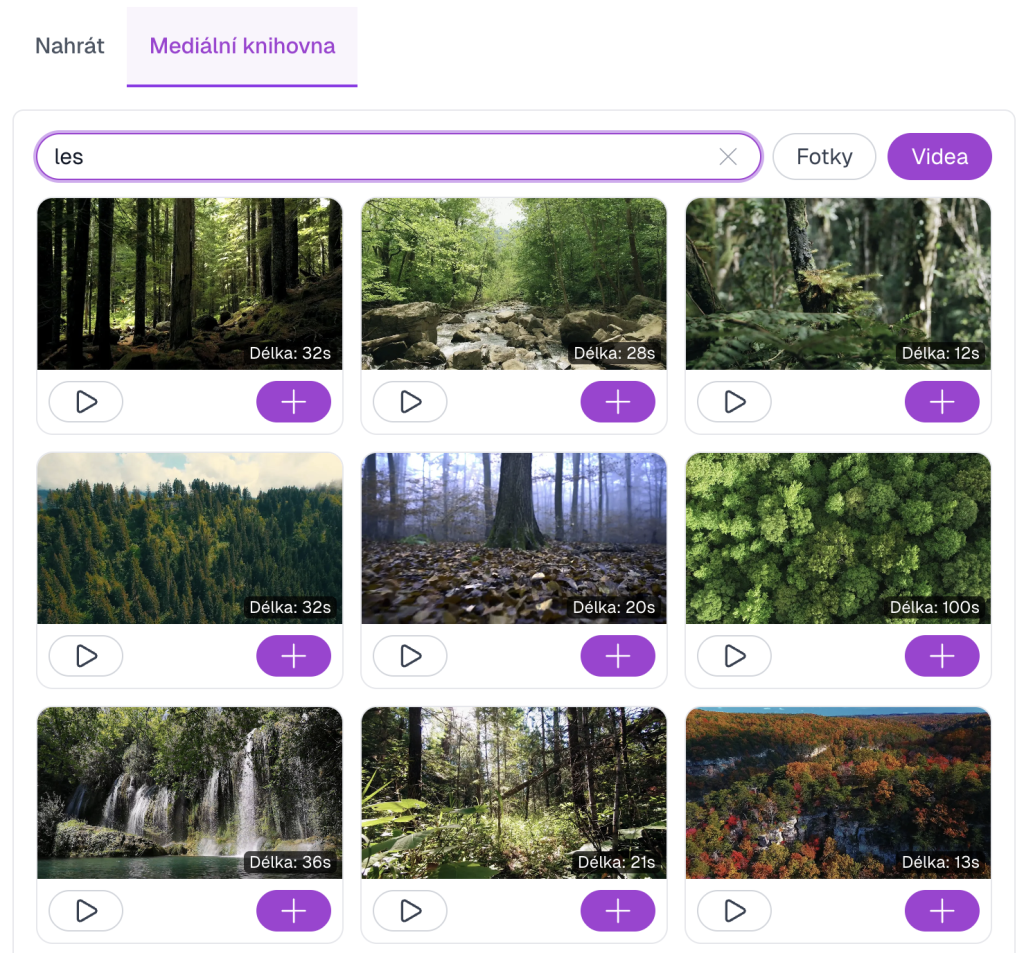Screen dimensions: 1024x953
Task: Play the 32s dark forest video
Action: [x=85, y=401]
